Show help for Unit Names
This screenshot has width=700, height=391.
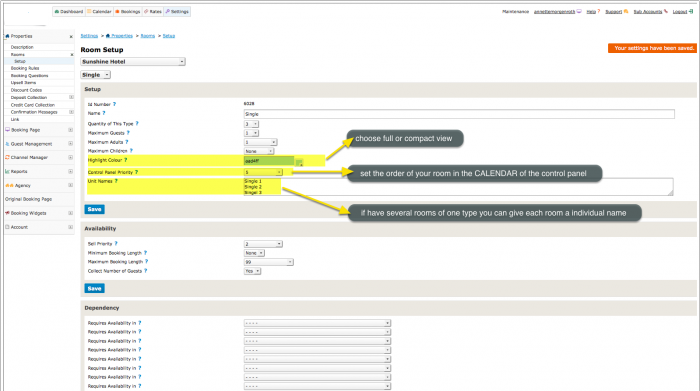pos(116,181)
